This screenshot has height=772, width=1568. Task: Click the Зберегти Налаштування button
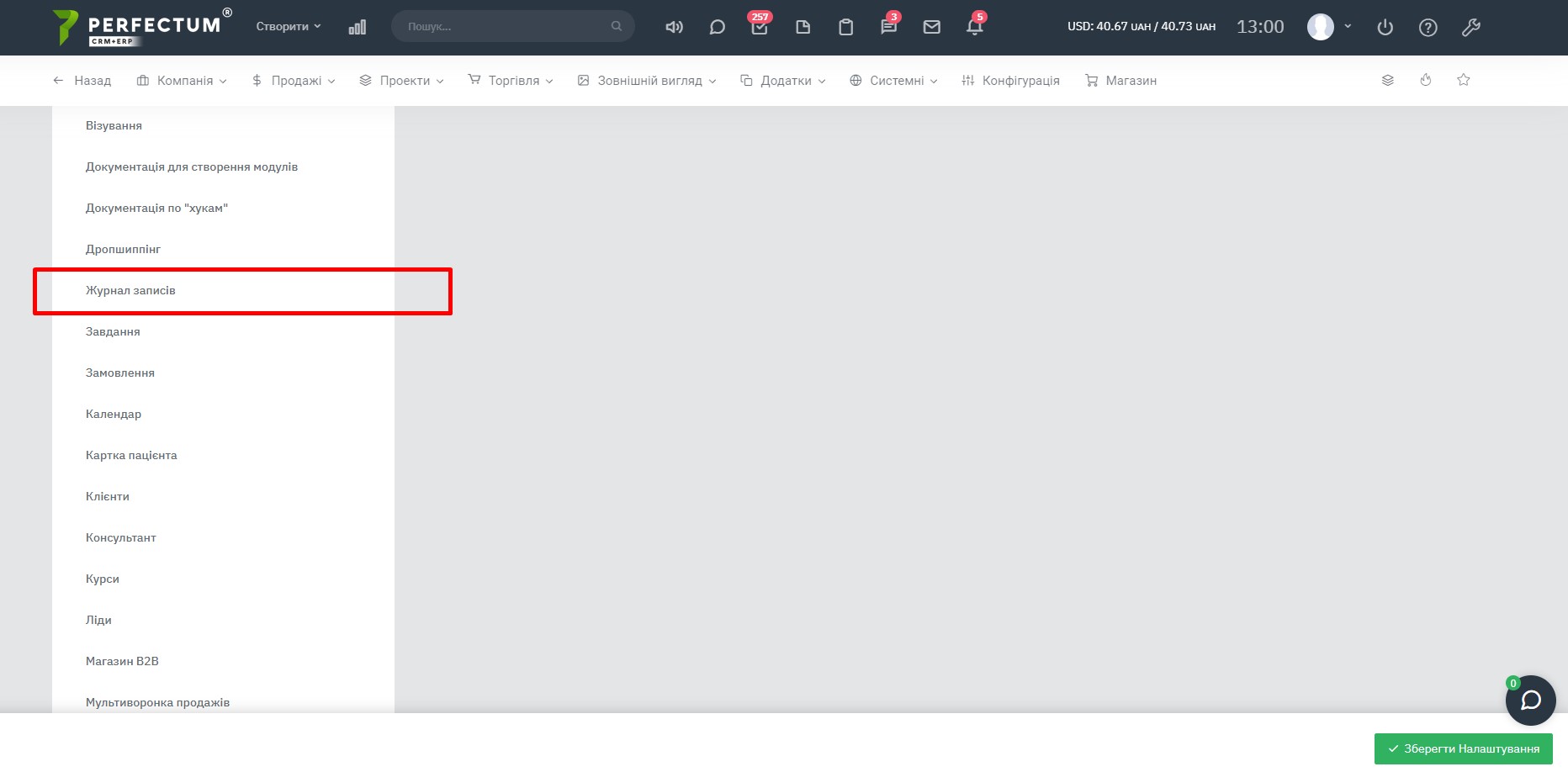pos(1463,748)
